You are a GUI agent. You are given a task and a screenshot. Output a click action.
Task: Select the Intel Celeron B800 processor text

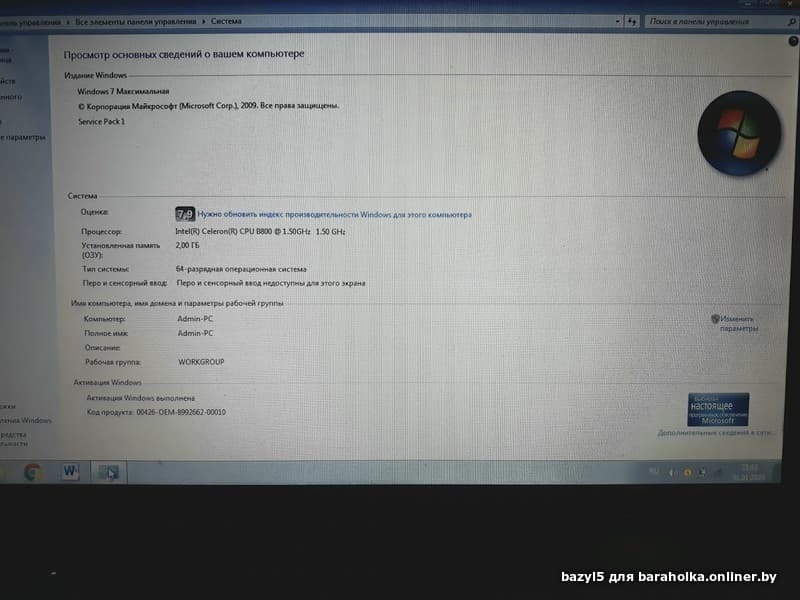260,232
